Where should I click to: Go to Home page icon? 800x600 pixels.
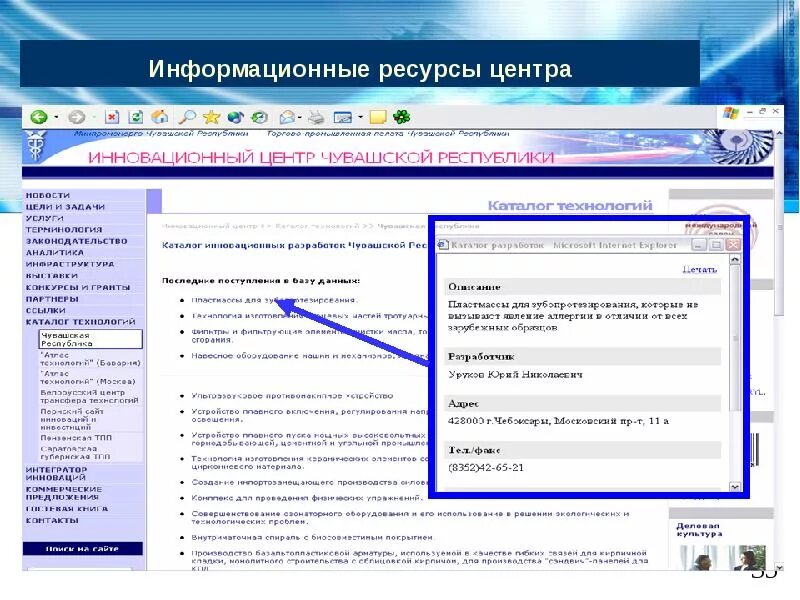point(160,117)
